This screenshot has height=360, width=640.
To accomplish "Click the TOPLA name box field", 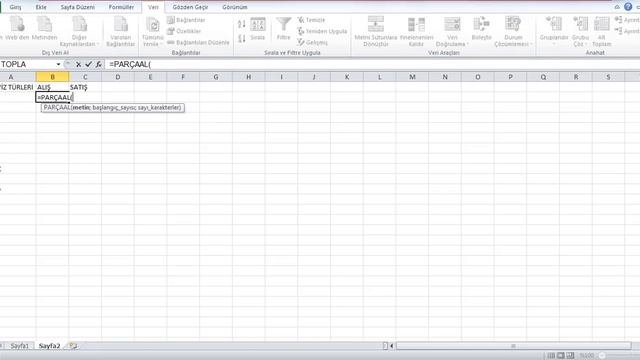I will (28, 64).
